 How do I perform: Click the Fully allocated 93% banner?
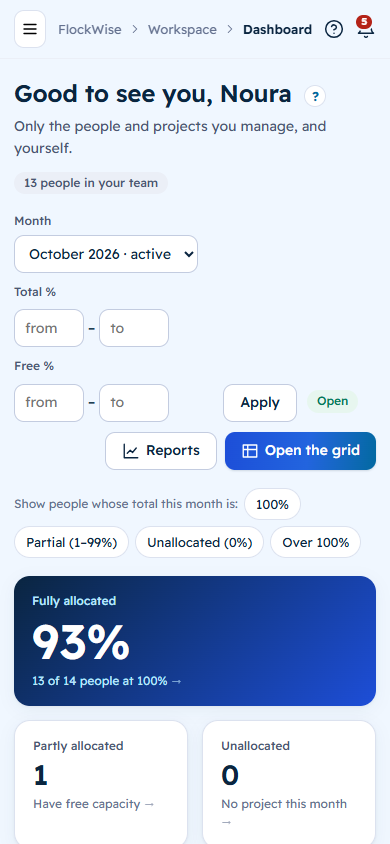(x=195, y=641)
